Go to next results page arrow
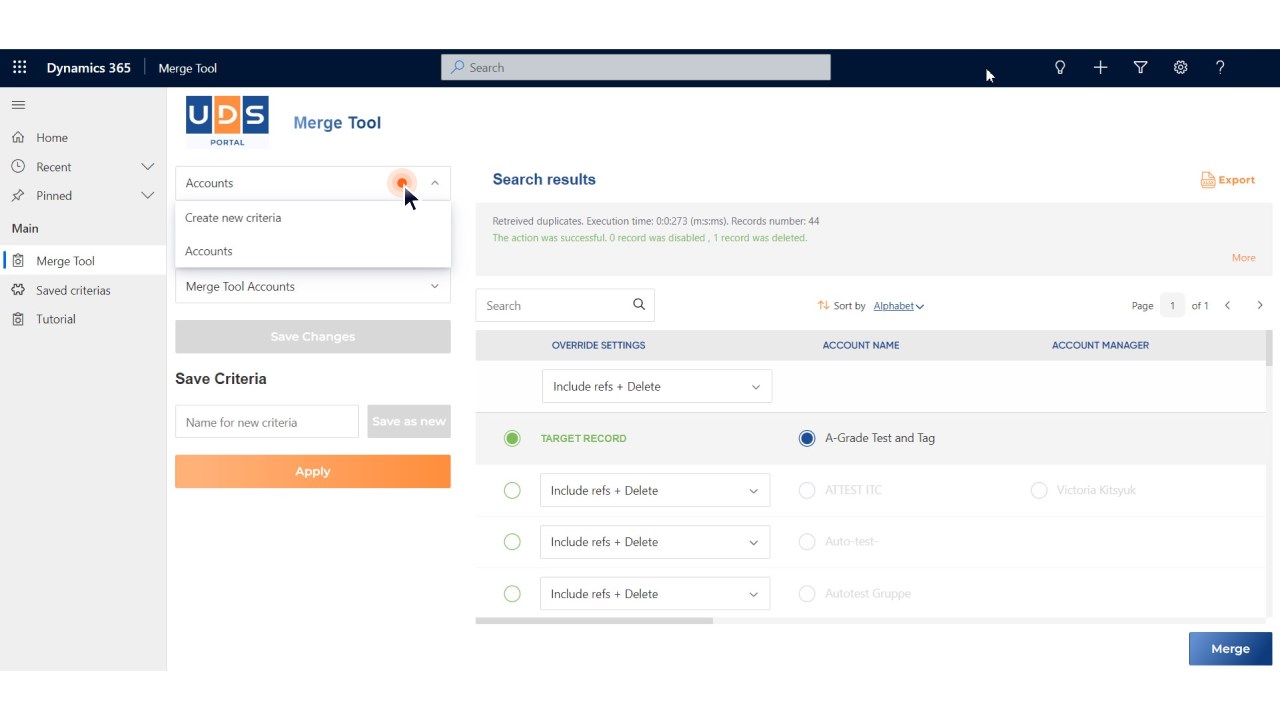Viewport: 1280px width, 720px height. [1260, 306]
